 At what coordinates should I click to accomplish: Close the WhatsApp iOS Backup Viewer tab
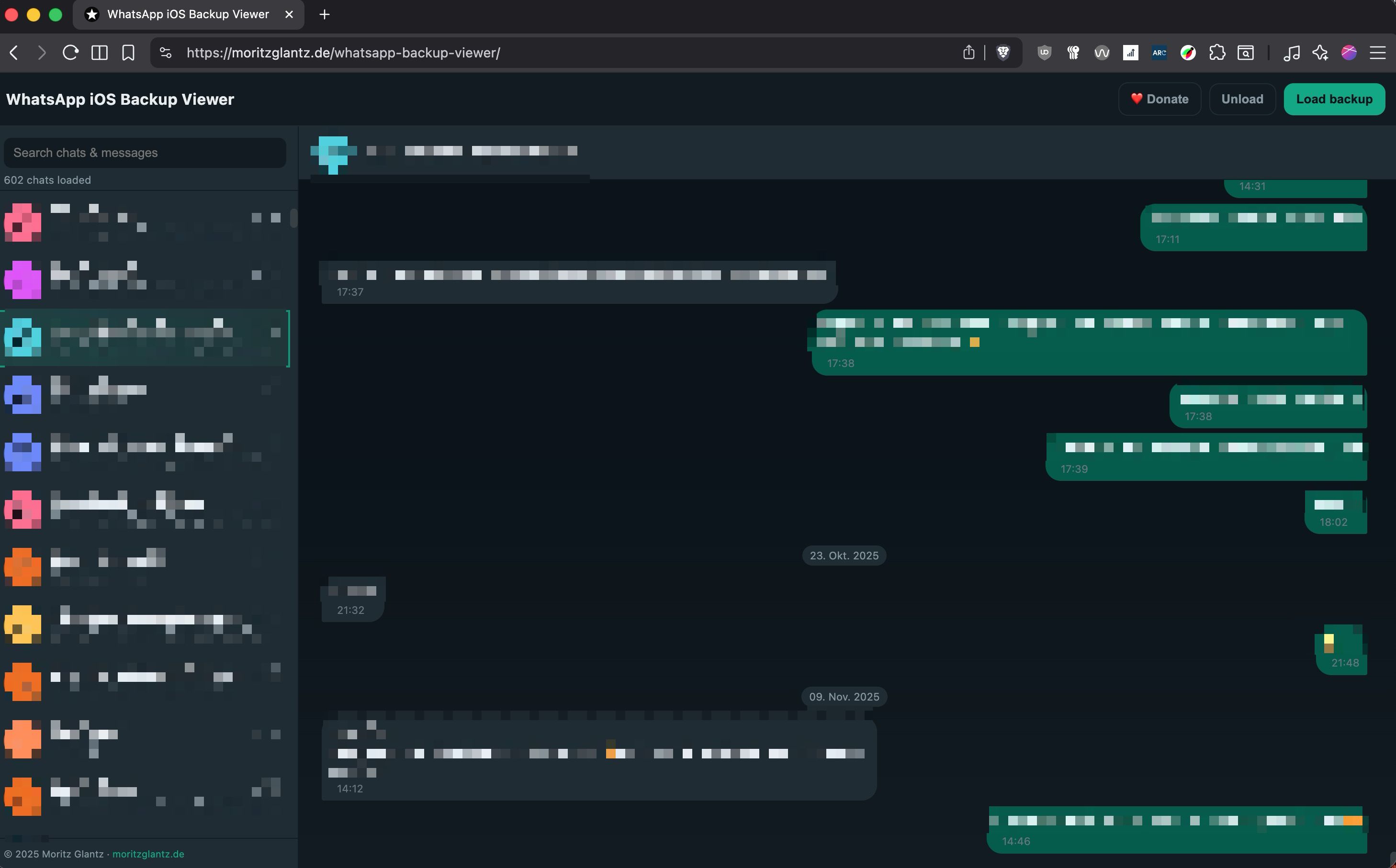coord(290,14)
